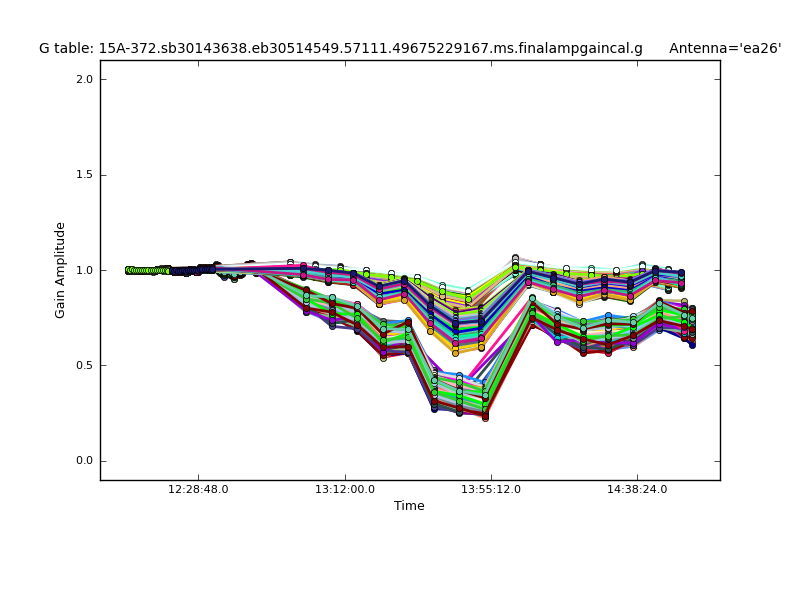Screen dimensions: 800x600
Task: Click the lowest dark red point near 13:55
Action: point(485,417)
